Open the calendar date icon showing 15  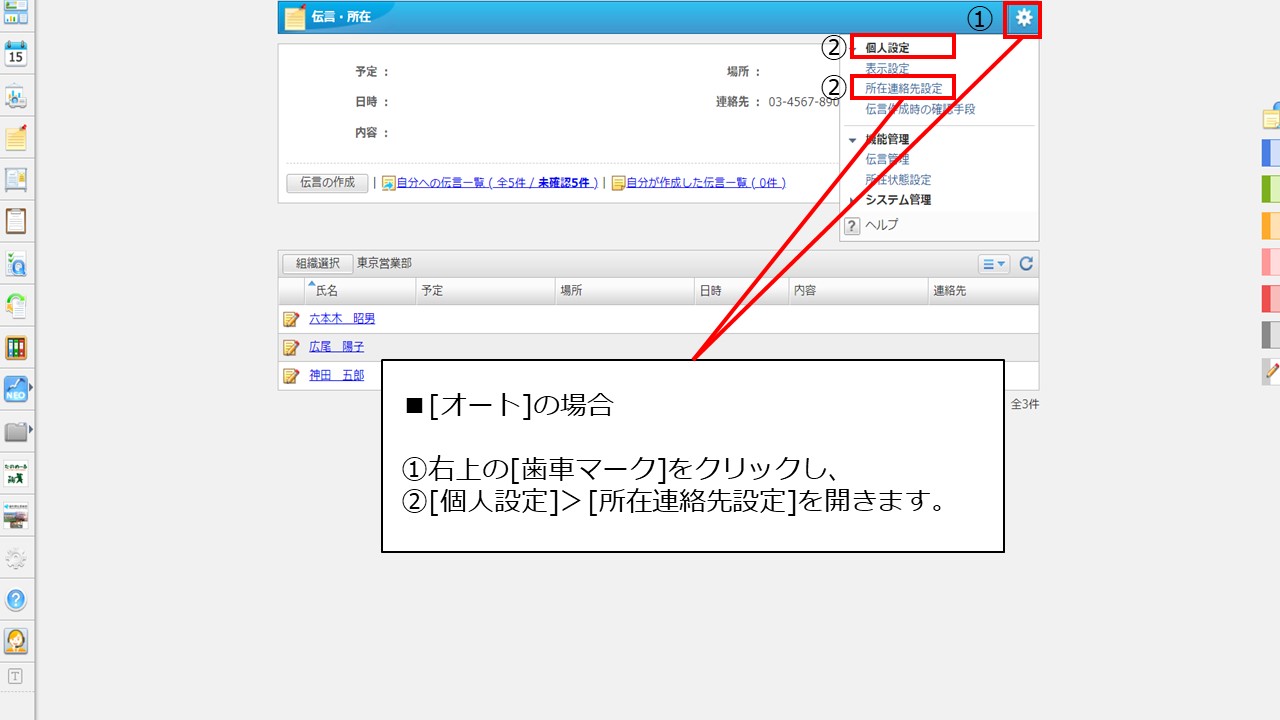click(14, 55)
